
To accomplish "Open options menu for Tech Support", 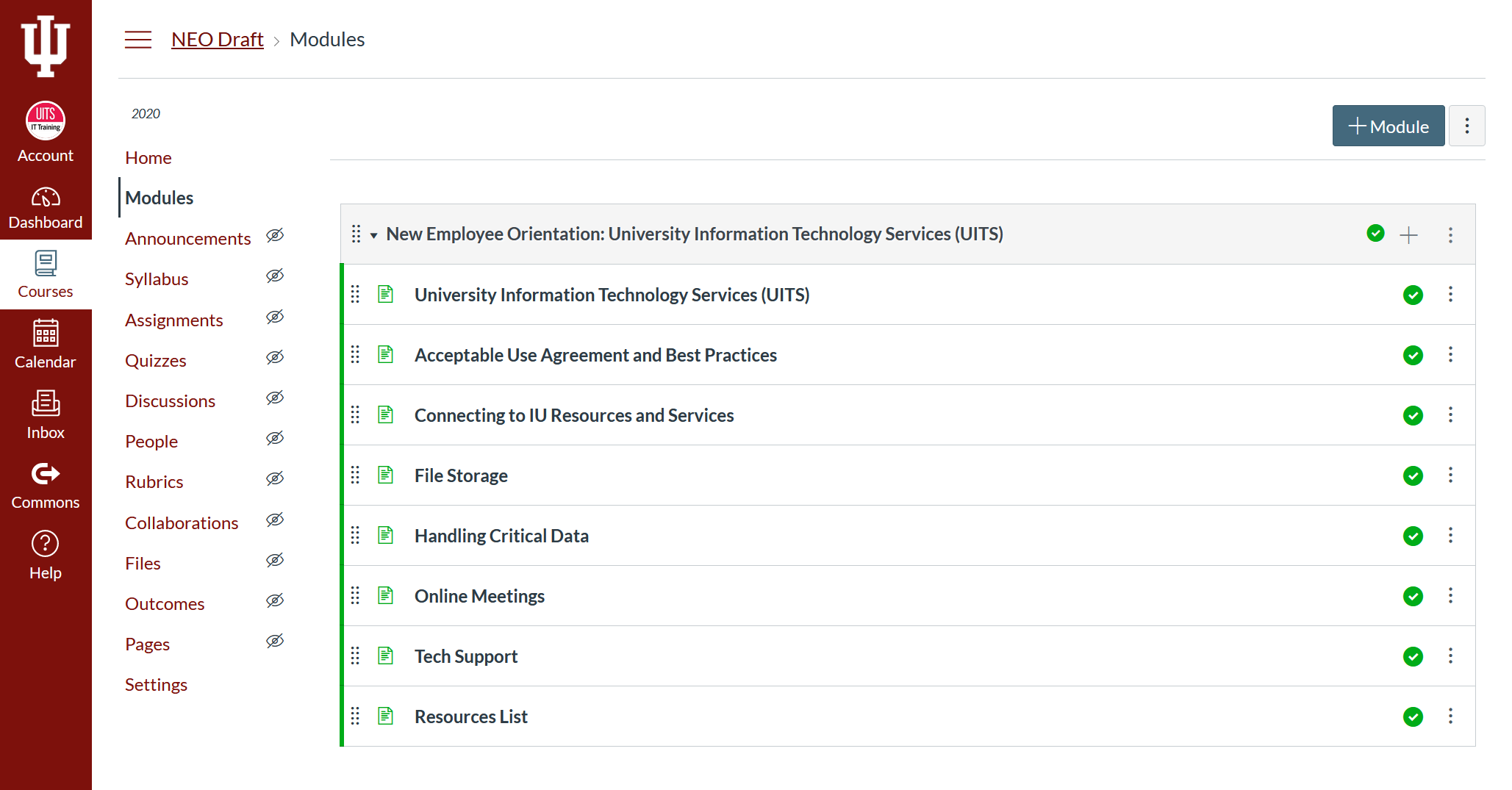I will pyautogui.click(x=1450, y=656).
